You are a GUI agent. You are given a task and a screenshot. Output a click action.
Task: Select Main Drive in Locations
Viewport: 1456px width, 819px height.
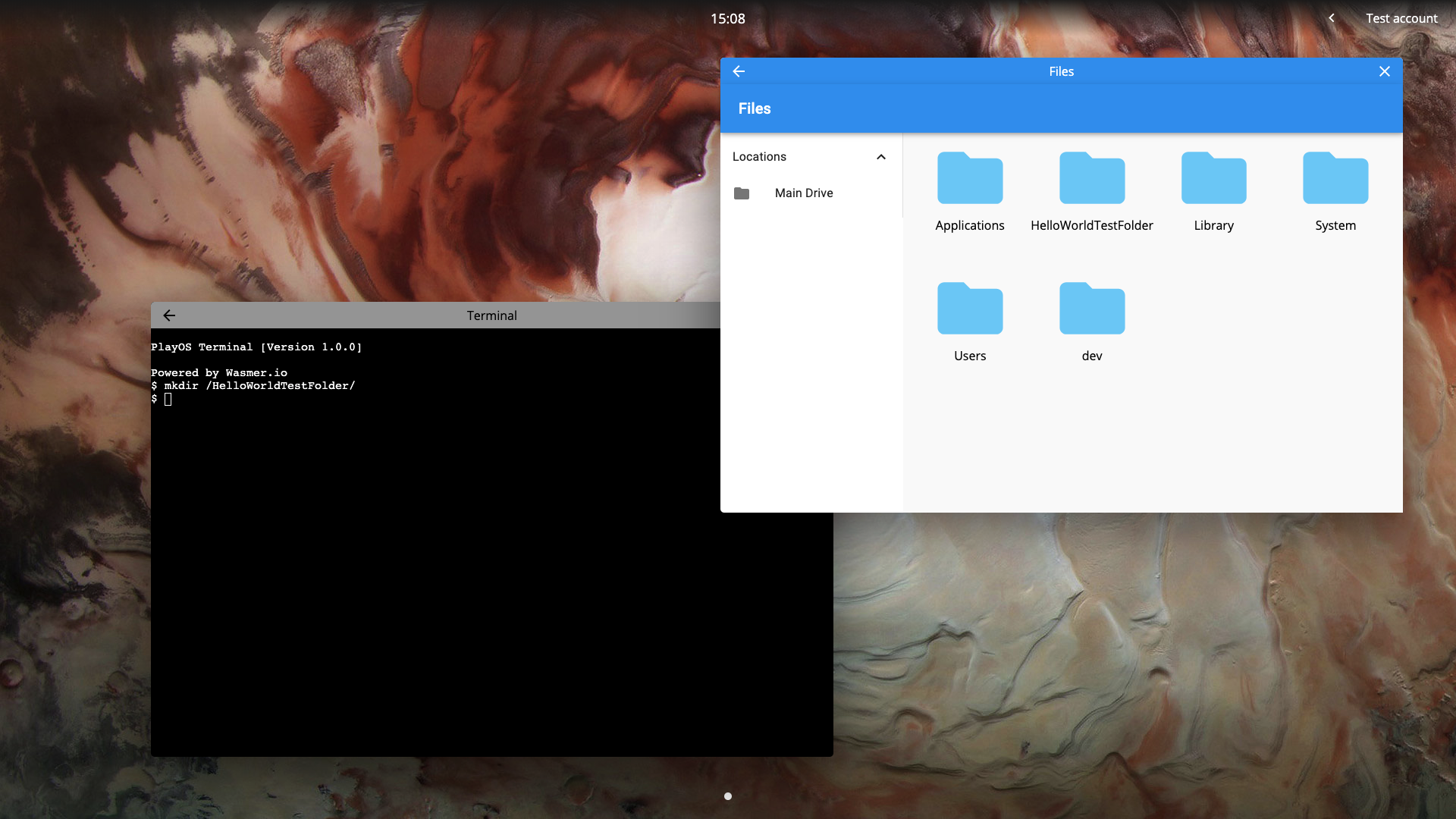click(x=803, y=193)
